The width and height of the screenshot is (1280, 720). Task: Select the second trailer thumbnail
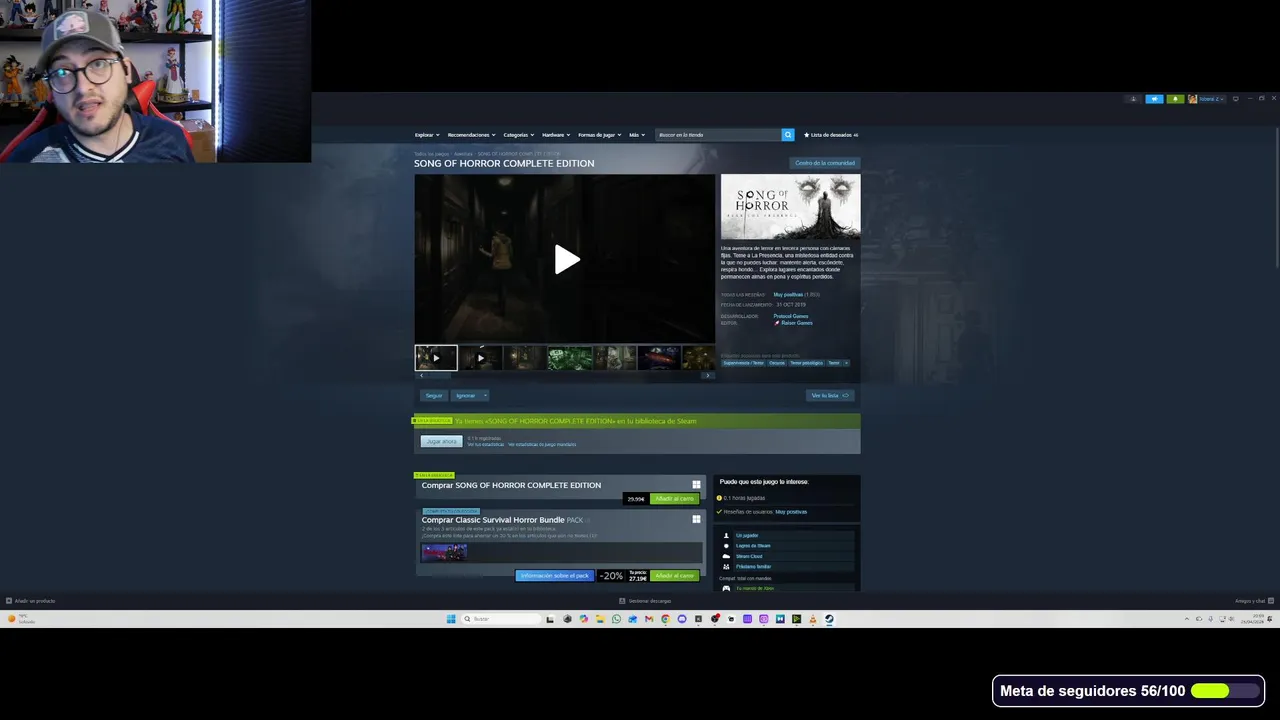[x=480, y=357]
